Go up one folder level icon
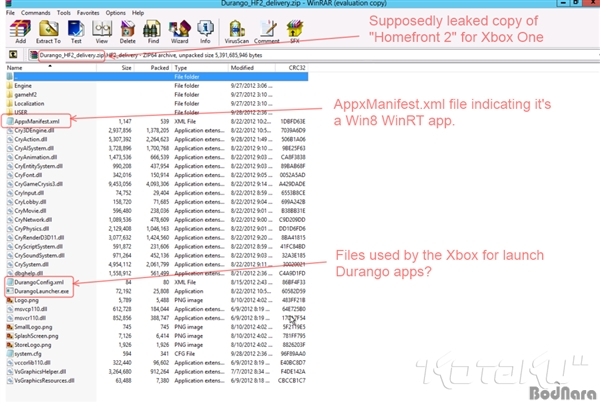 point(13,55)
